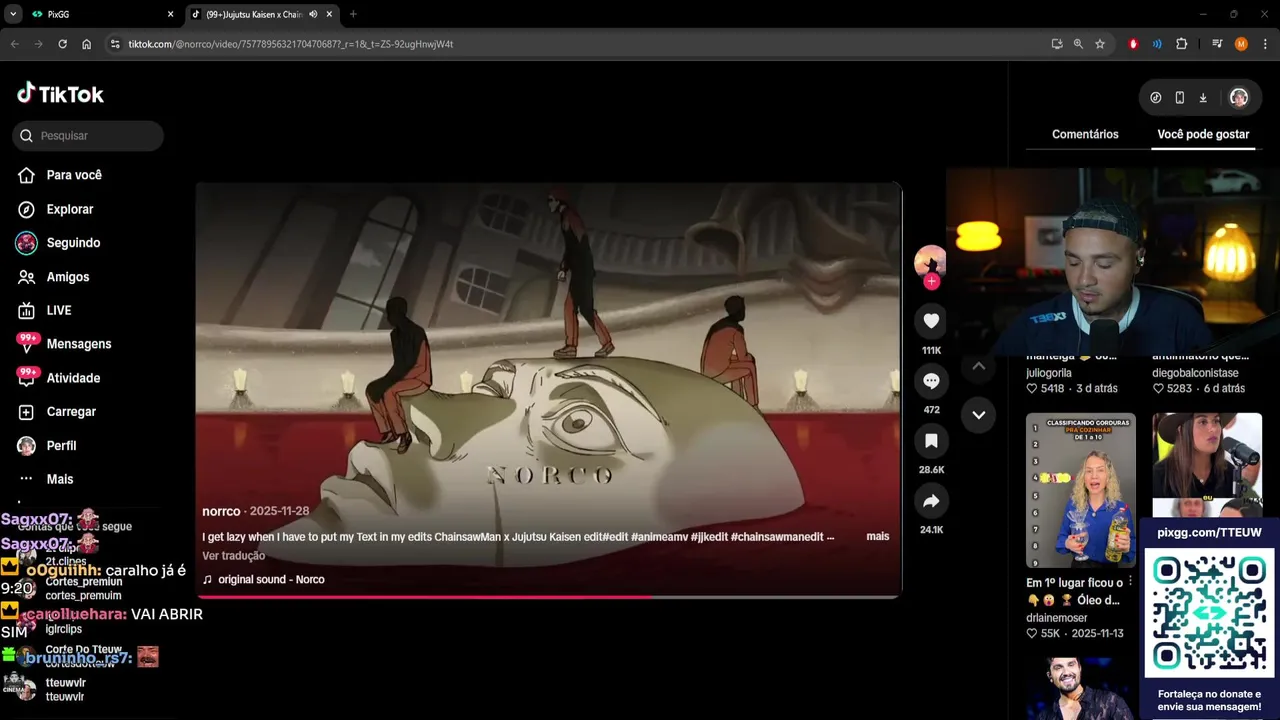Reload the page
The height and width of the screenshot is (720, 1280).
pos(62,44)
